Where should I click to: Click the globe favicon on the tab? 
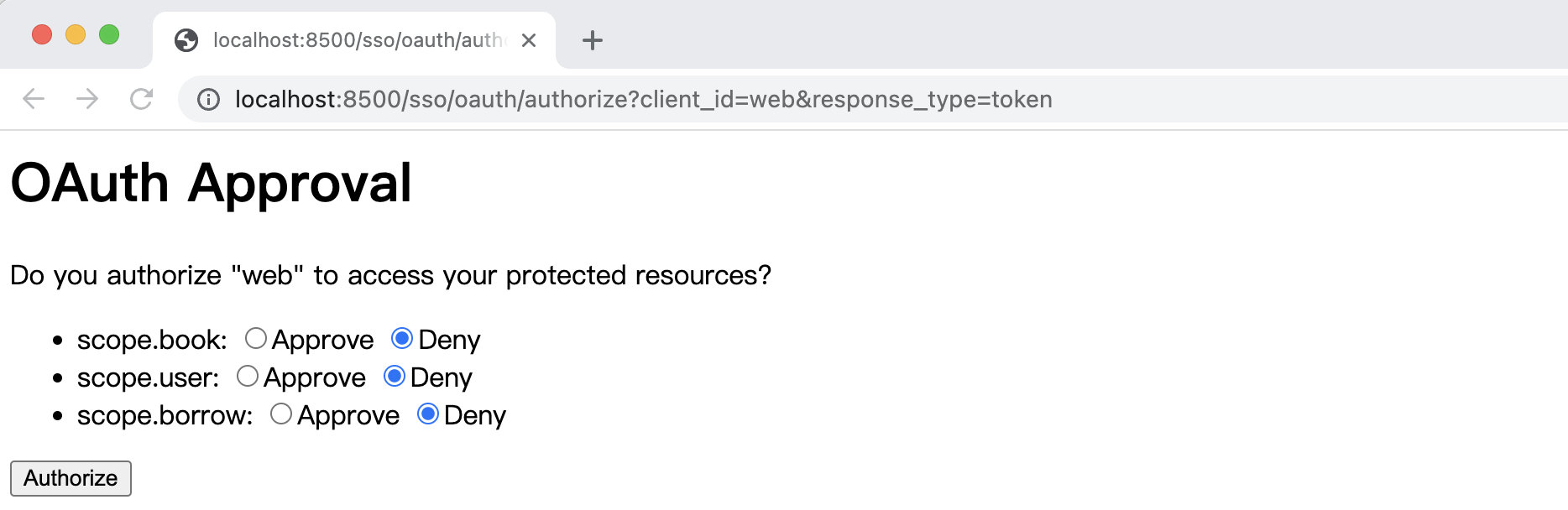186,40
